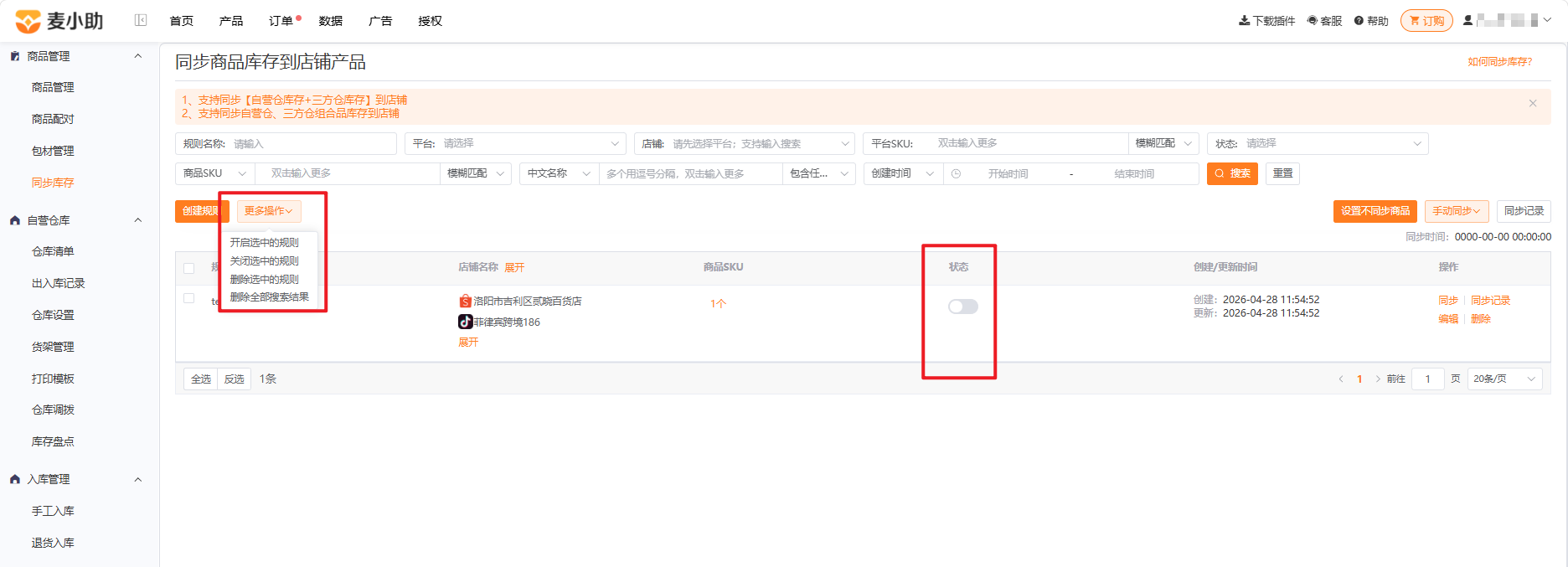Open the 商品SKU type dropdown

pos(214,173)
